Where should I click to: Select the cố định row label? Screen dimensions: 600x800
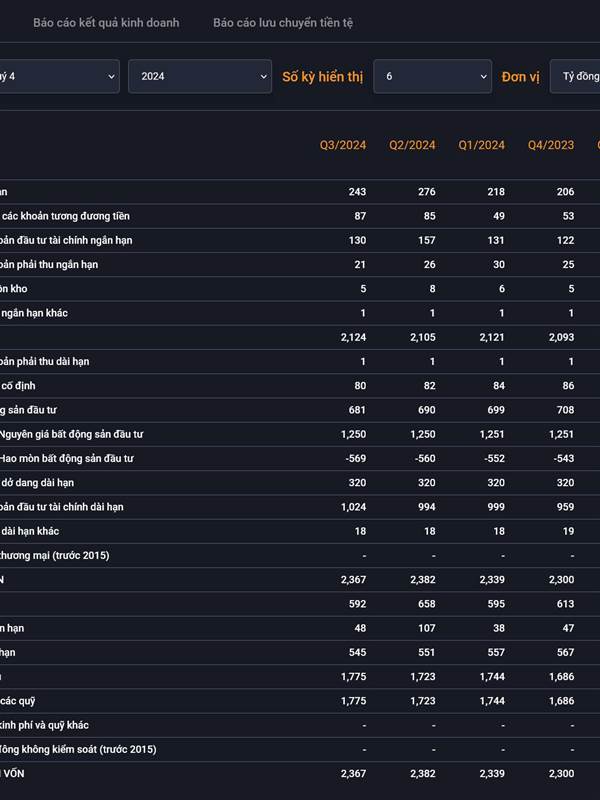click(x=18, y=386)
